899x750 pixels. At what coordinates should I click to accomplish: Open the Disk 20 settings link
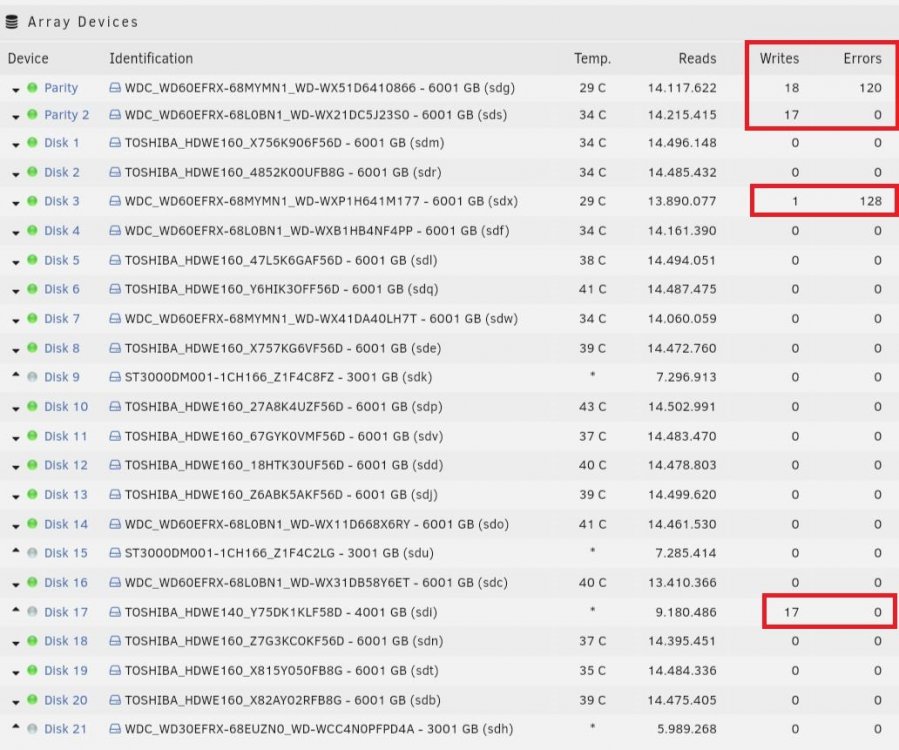click(x=66, y=700)
